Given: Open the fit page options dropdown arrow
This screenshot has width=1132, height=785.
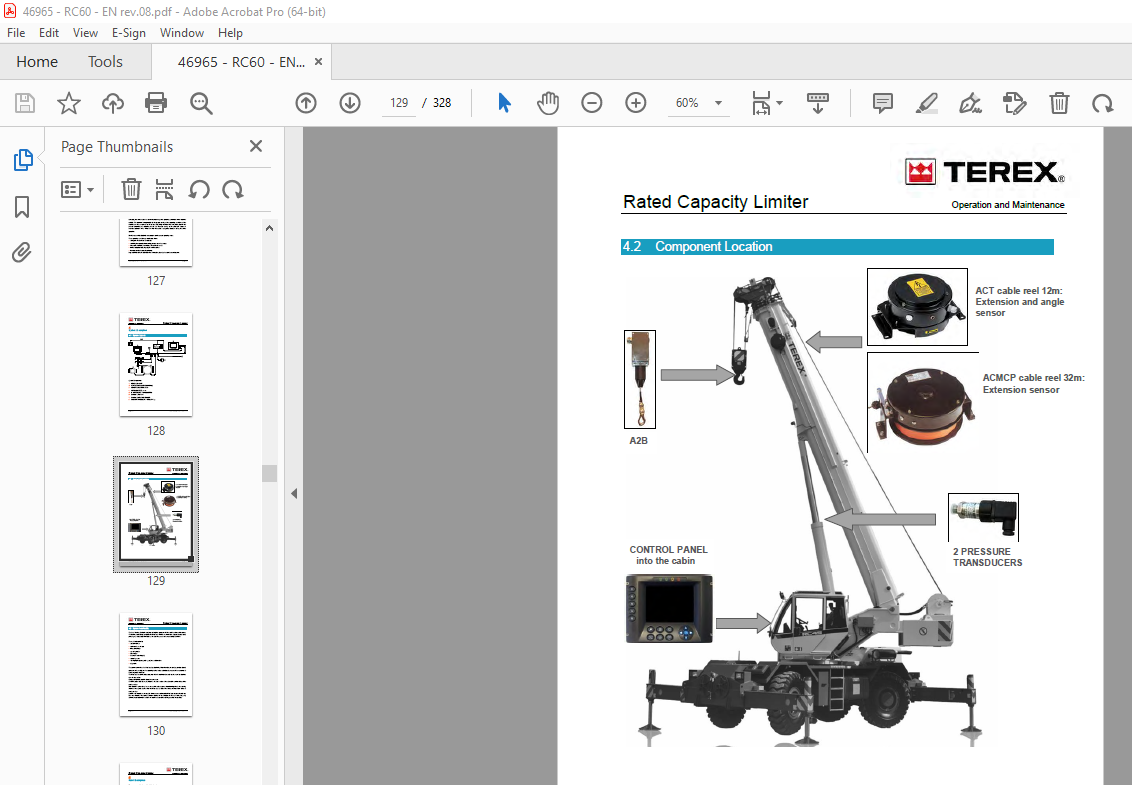Looking at the screenshot, I should click(x=780, y=103).
